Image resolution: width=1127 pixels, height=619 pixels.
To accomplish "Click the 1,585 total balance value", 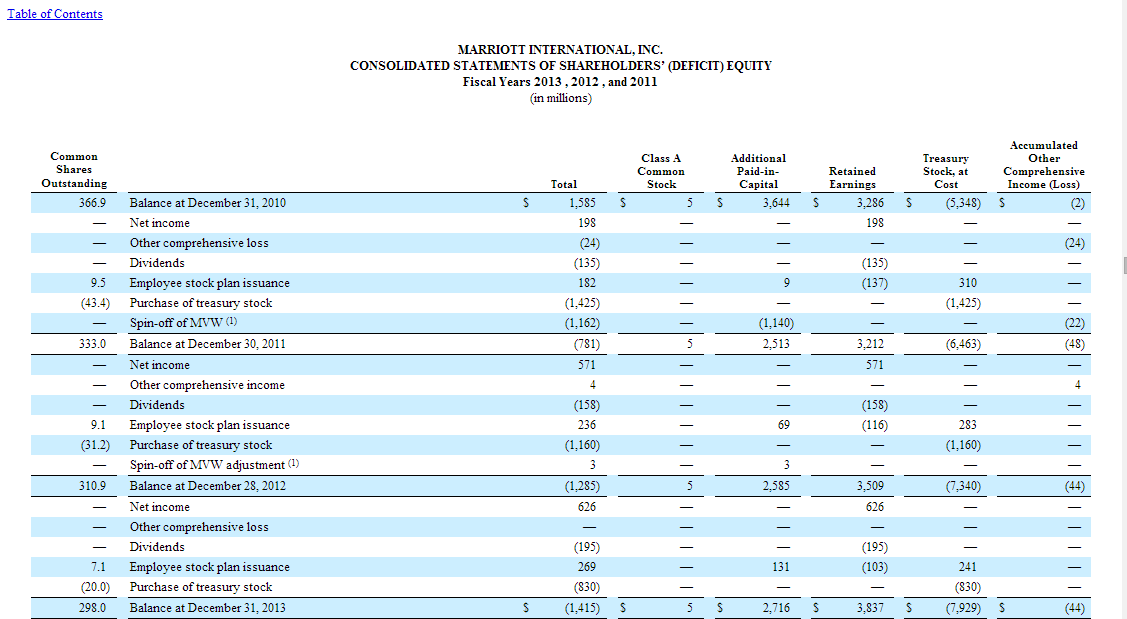I will pos(582,203).
